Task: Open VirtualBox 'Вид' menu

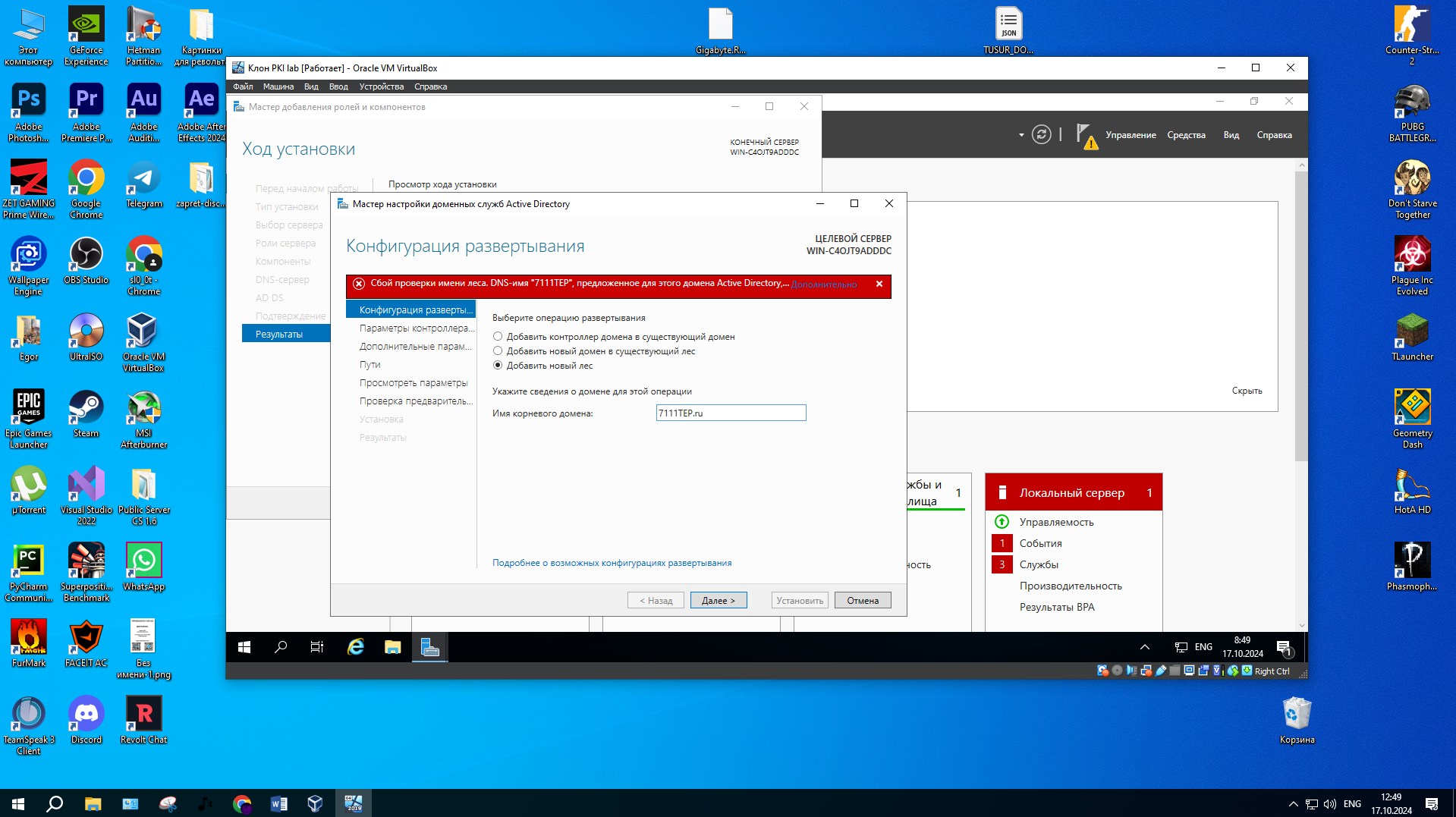Action: click(x=311, y=86)
